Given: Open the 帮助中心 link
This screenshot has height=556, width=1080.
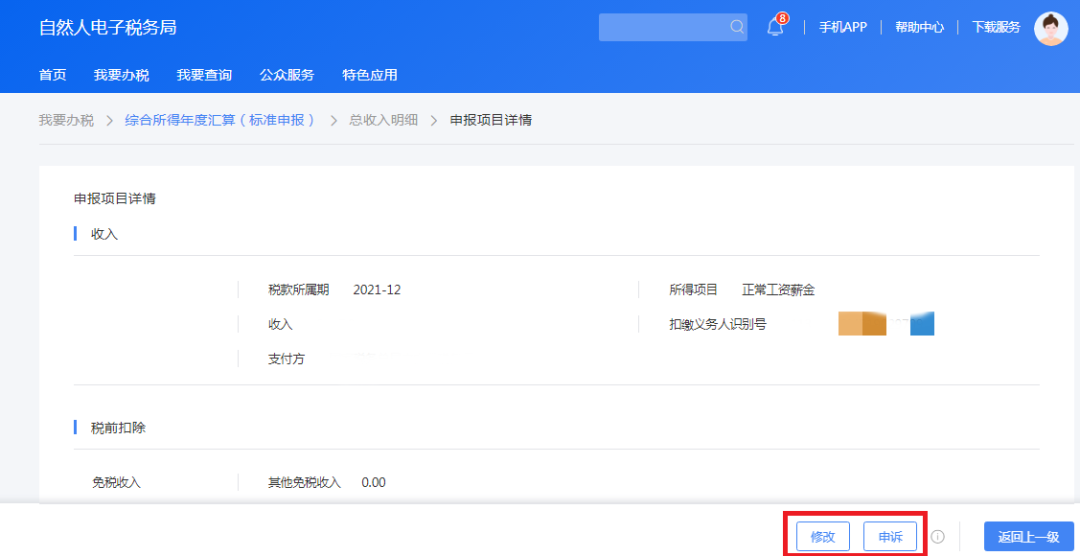Looking at the screenshot, I should tap(919, 28).
